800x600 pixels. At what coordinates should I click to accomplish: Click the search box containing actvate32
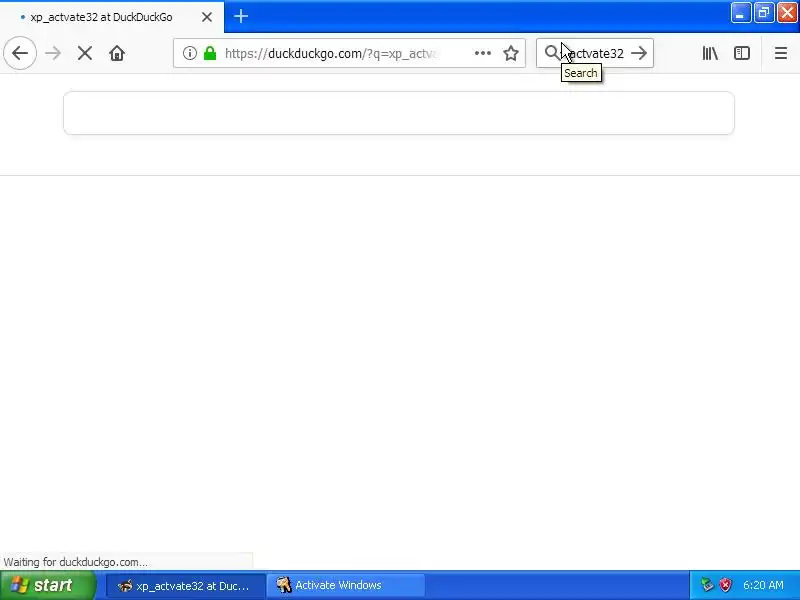595,53
